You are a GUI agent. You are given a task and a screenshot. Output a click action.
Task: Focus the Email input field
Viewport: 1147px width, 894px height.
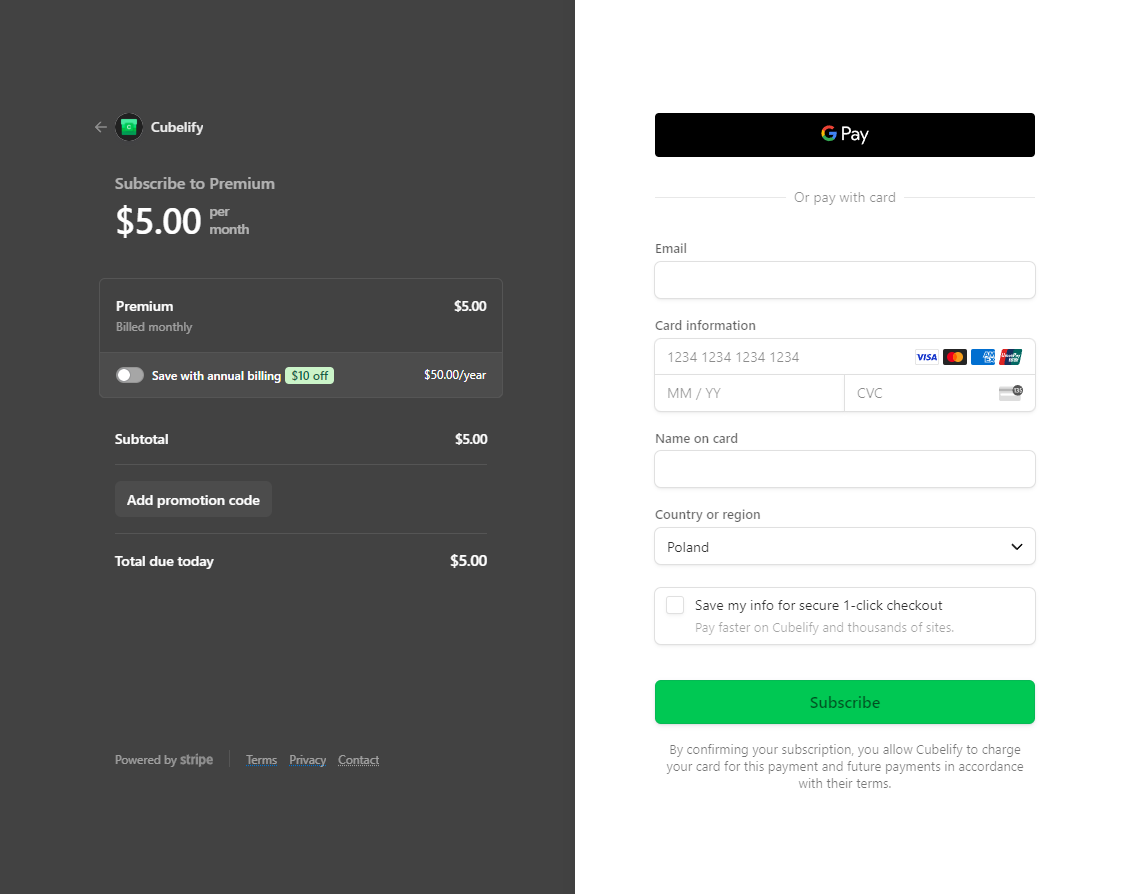tap(844, 280)
